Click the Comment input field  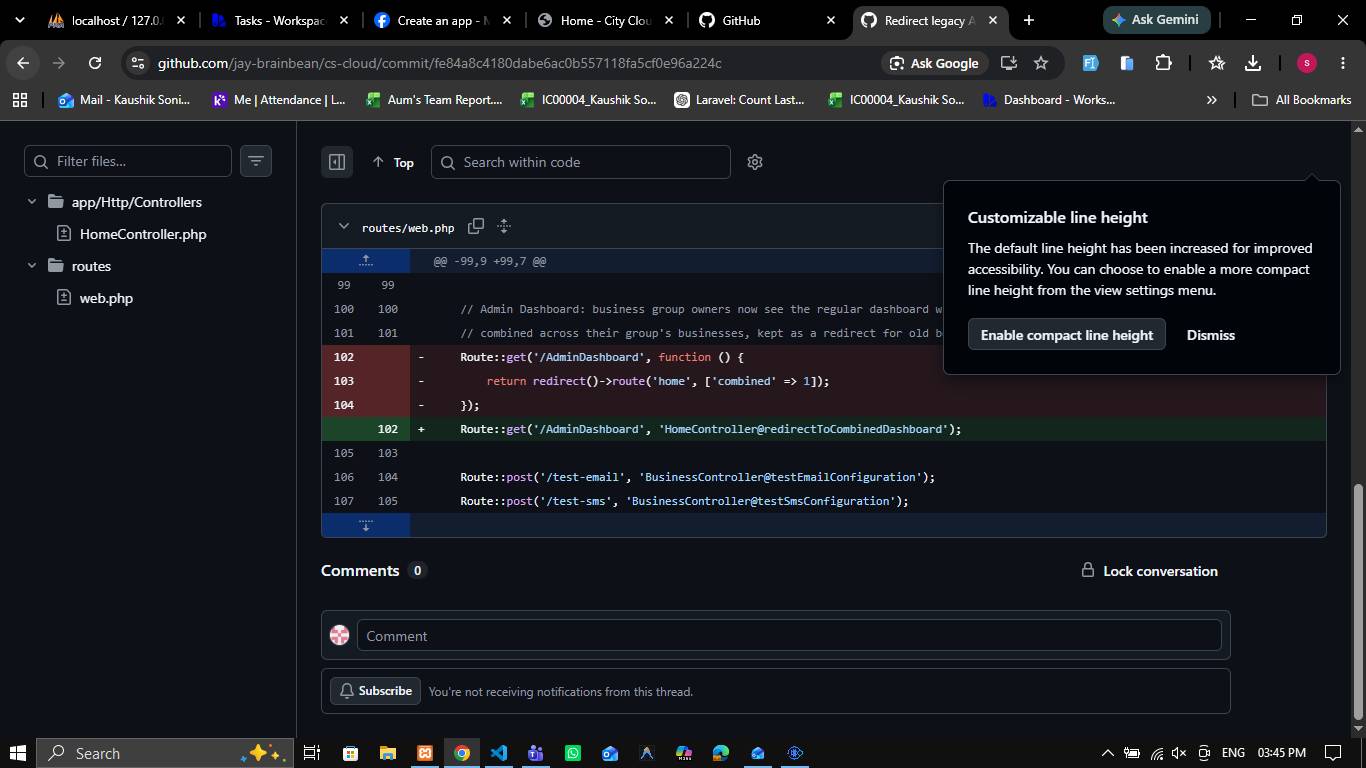(789, 636)
